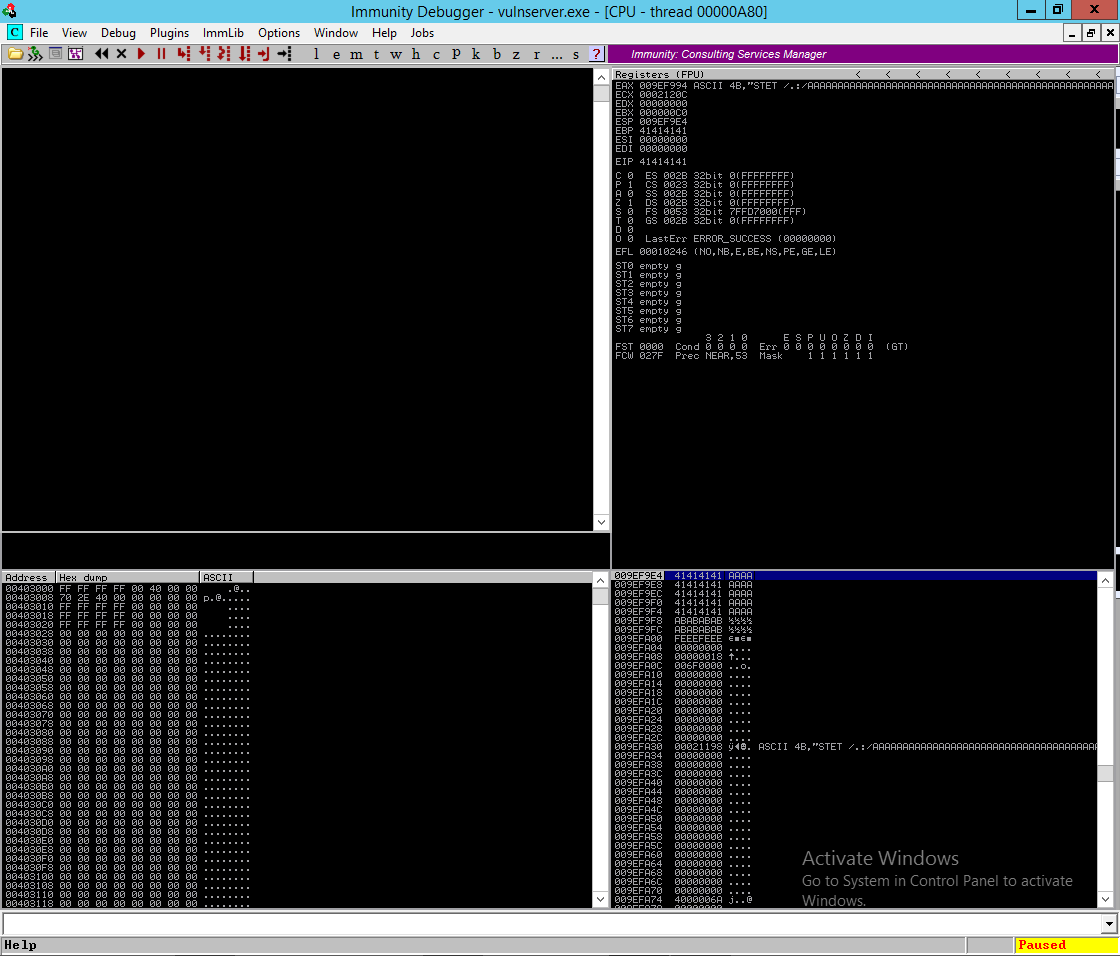Open the Debug menu

118,33
